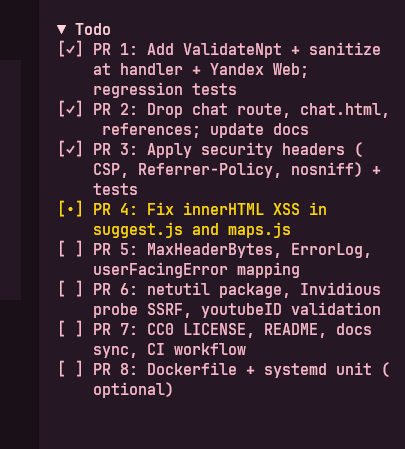Uncheck the PR 1 checkbox
Viewport: 405px width, 449px height.
click(x=70, y=50)
